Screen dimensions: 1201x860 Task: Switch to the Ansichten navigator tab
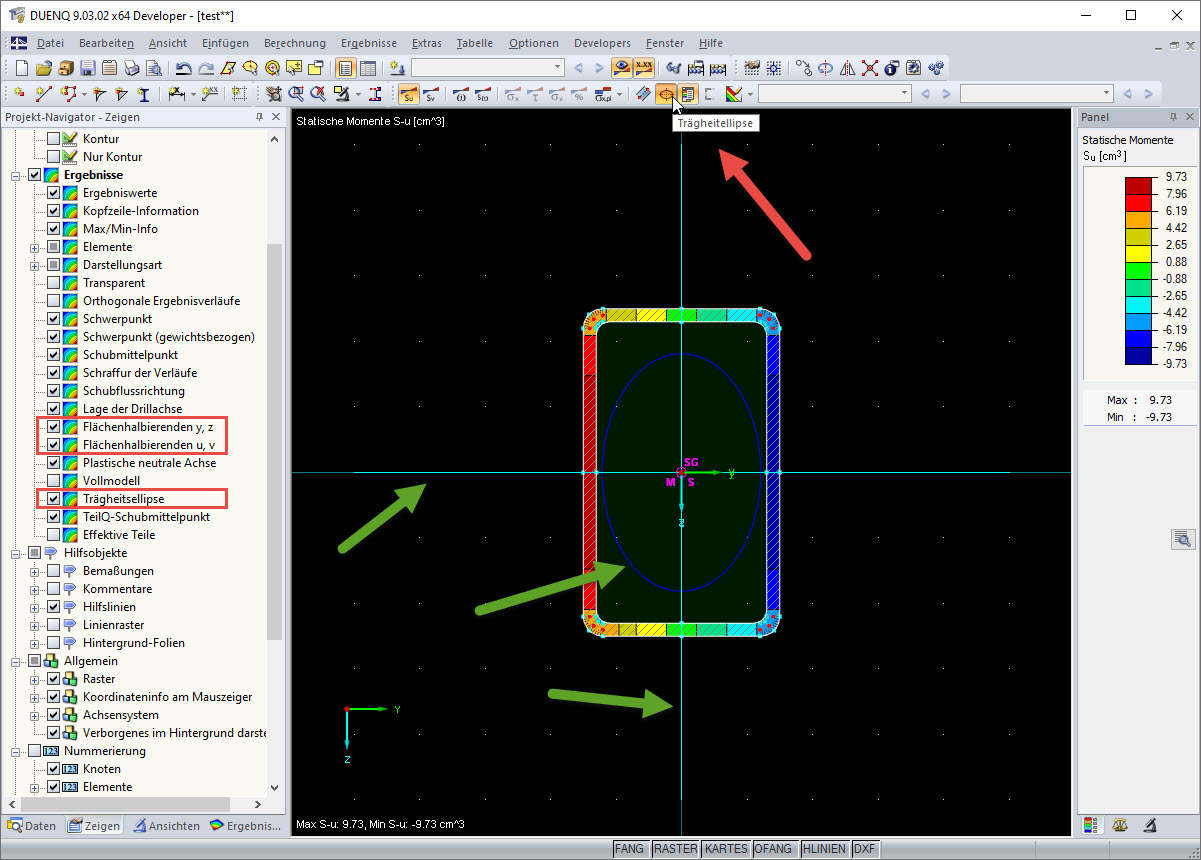[x=167, y=826]
